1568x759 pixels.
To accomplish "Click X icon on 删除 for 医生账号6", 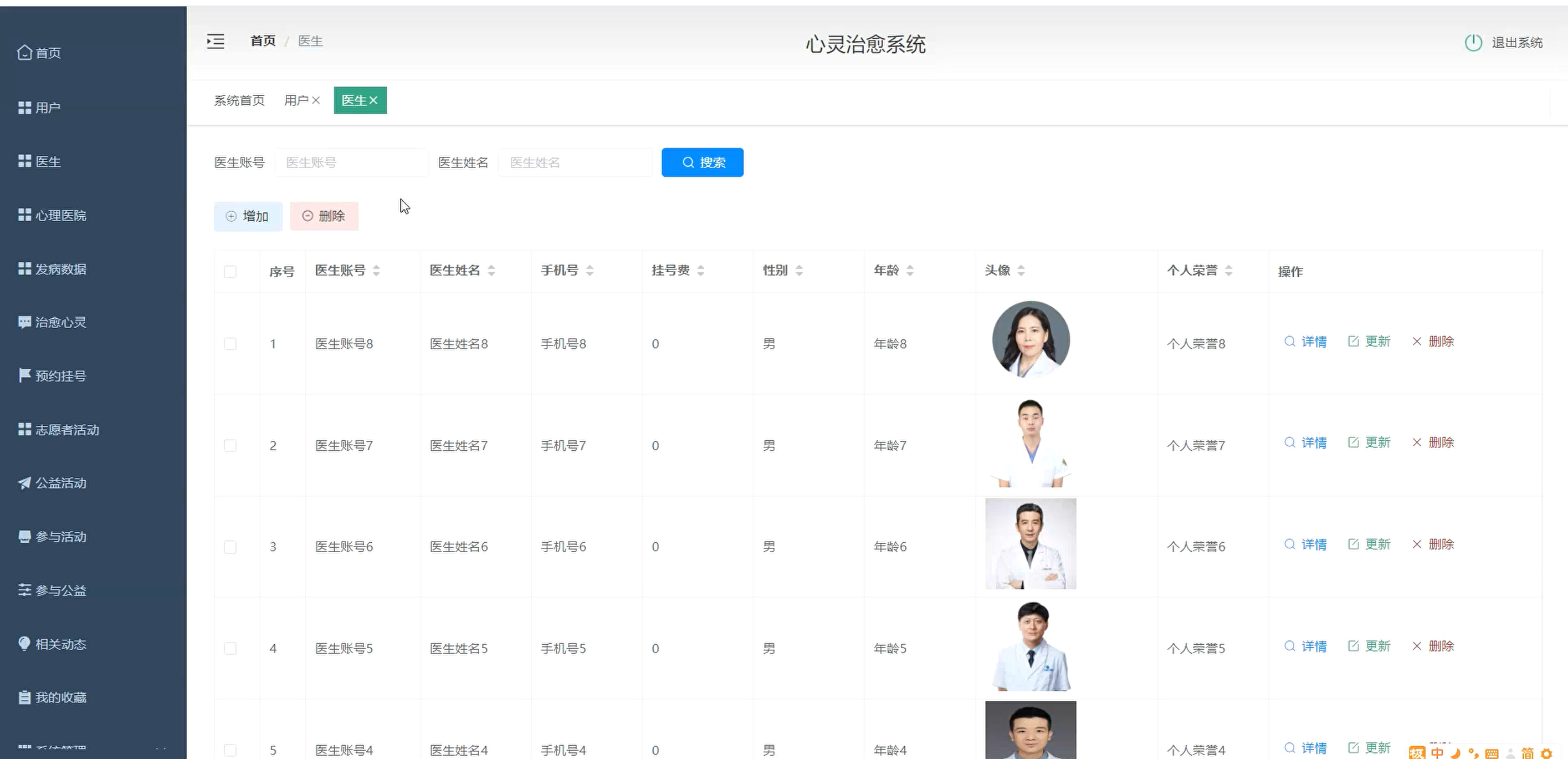I will (x=1417, y=544).
